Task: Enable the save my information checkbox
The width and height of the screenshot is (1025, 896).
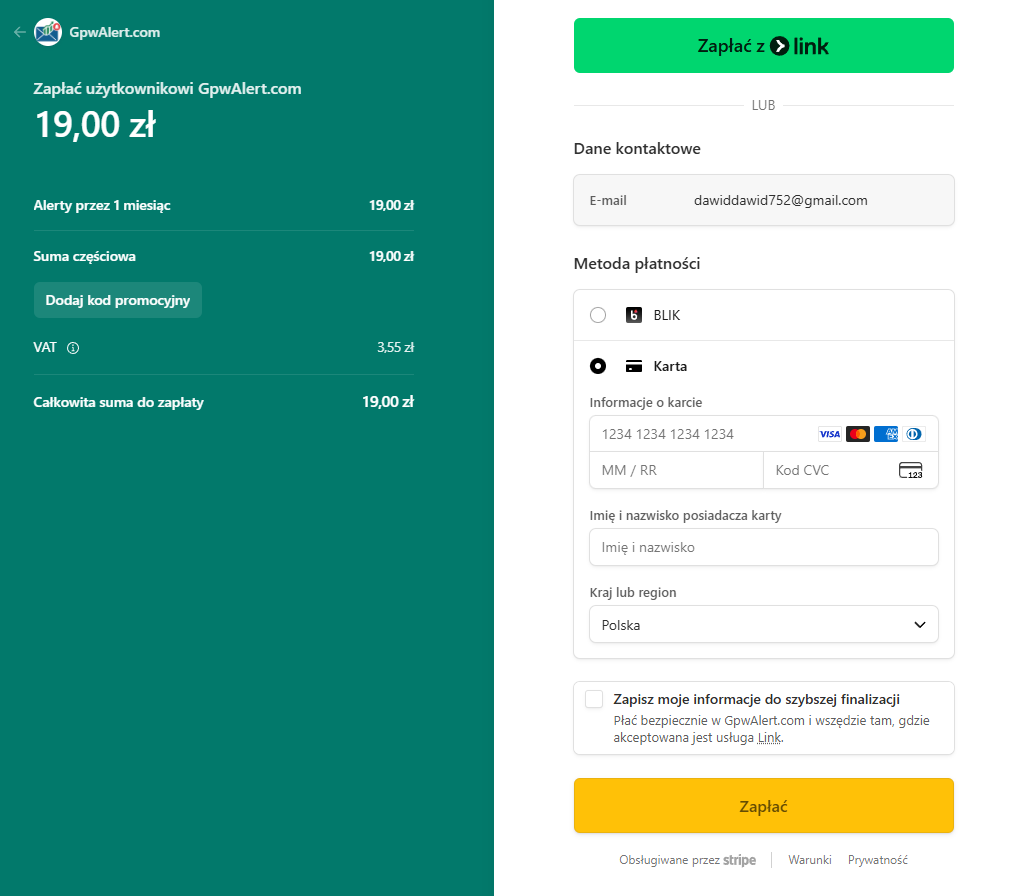Action: pos(594,699)
